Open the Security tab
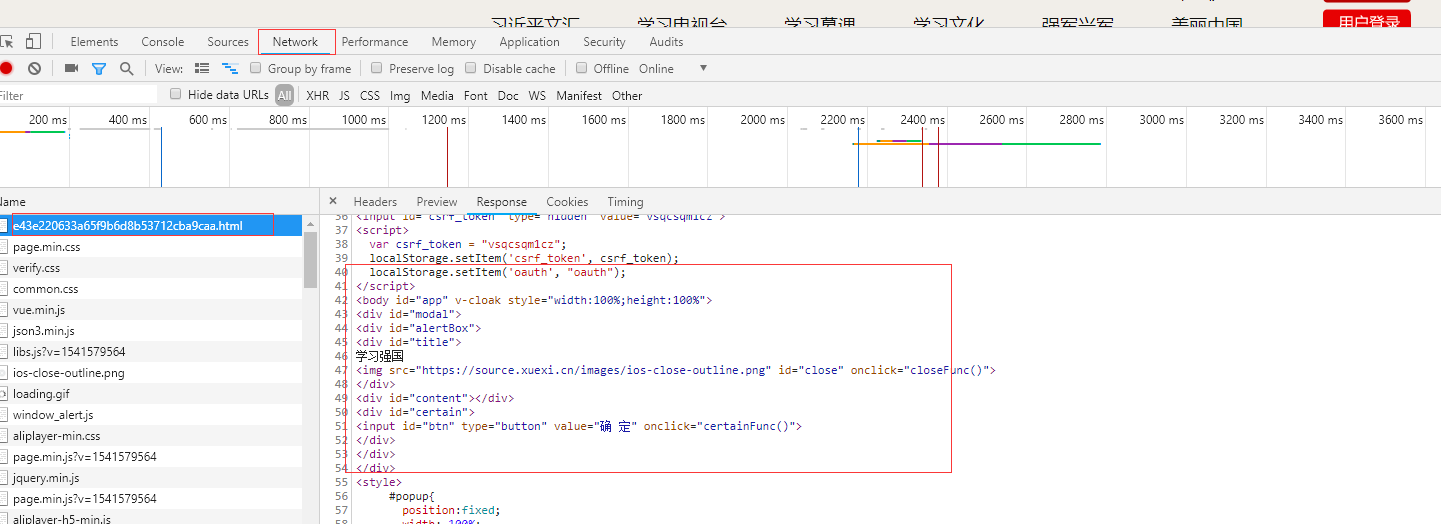Image resolution: width=1441 pixels, height=524 pixels. 605,42
